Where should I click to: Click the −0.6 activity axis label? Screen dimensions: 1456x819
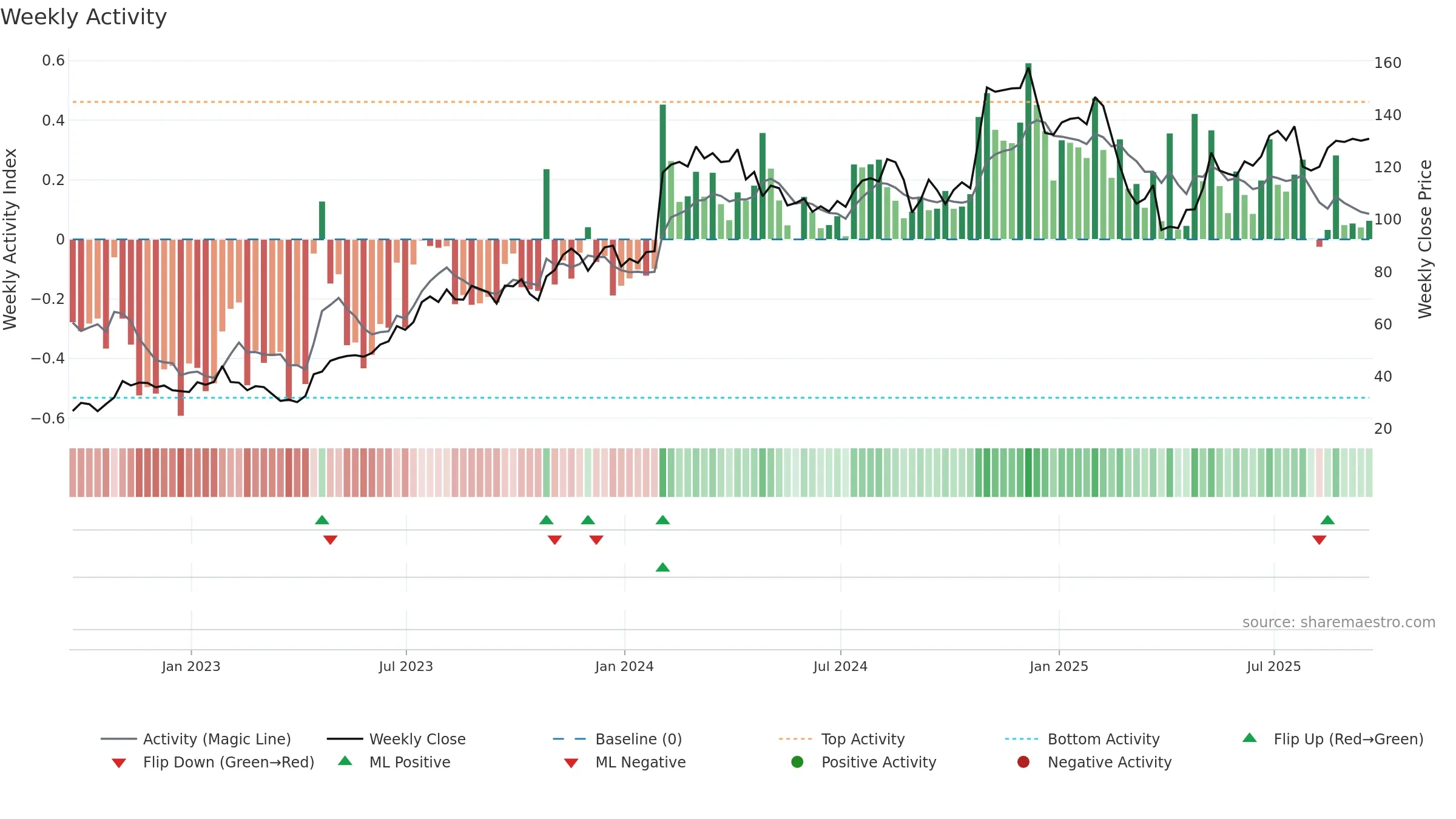coord(48,419)
